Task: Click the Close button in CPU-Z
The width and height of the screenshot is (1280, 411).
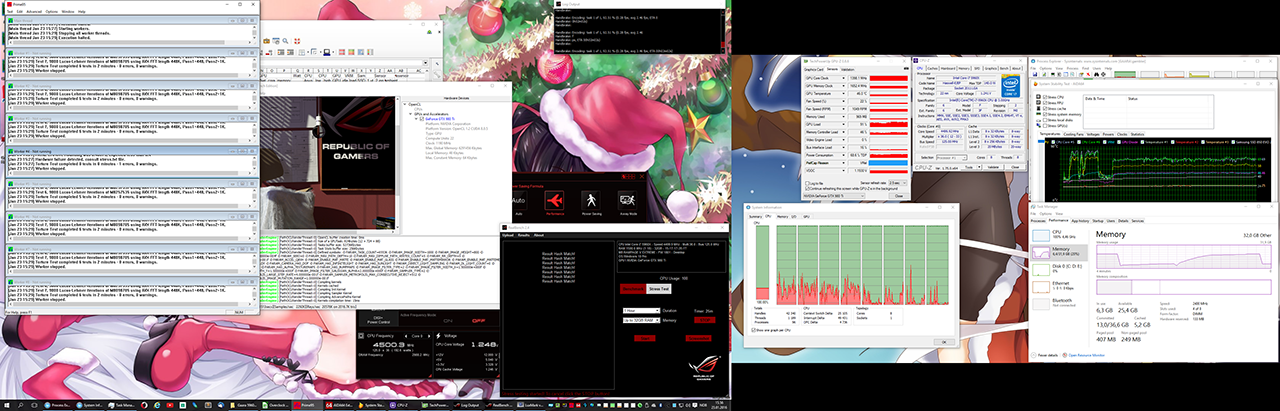Action: (1015, 167)
